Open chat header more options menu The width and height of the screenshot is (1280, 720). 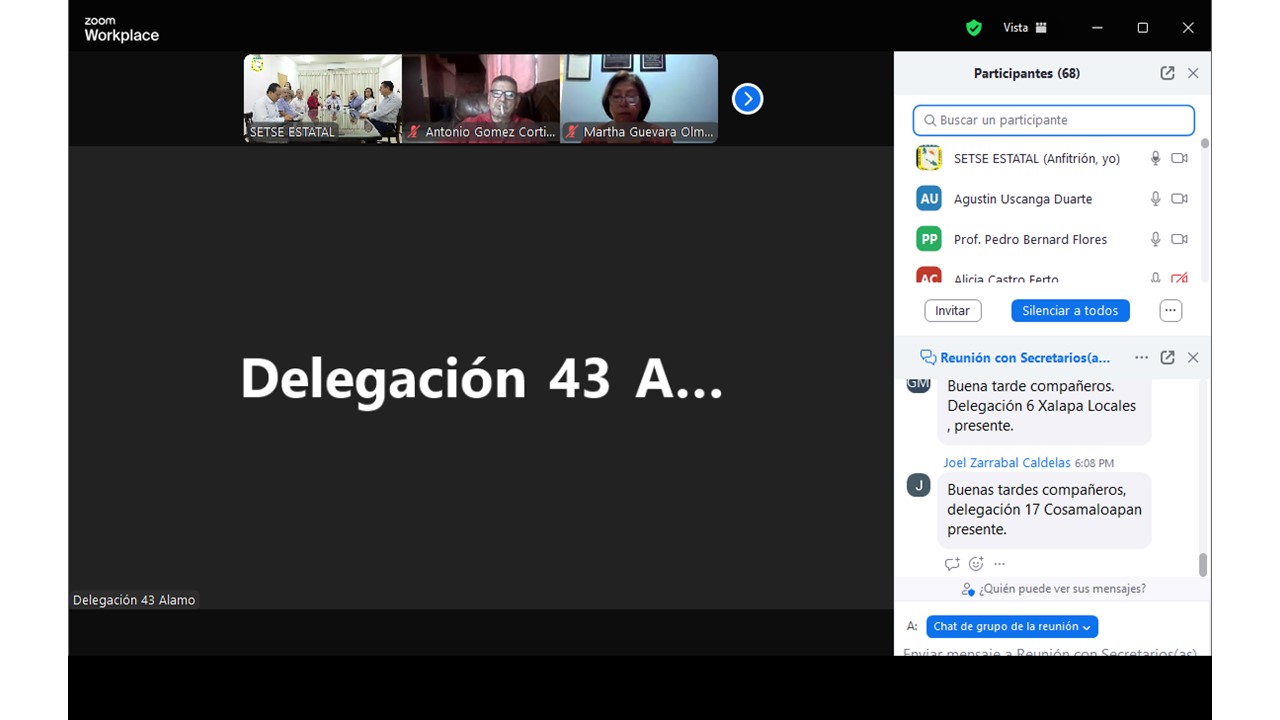tap(1141, 357)
